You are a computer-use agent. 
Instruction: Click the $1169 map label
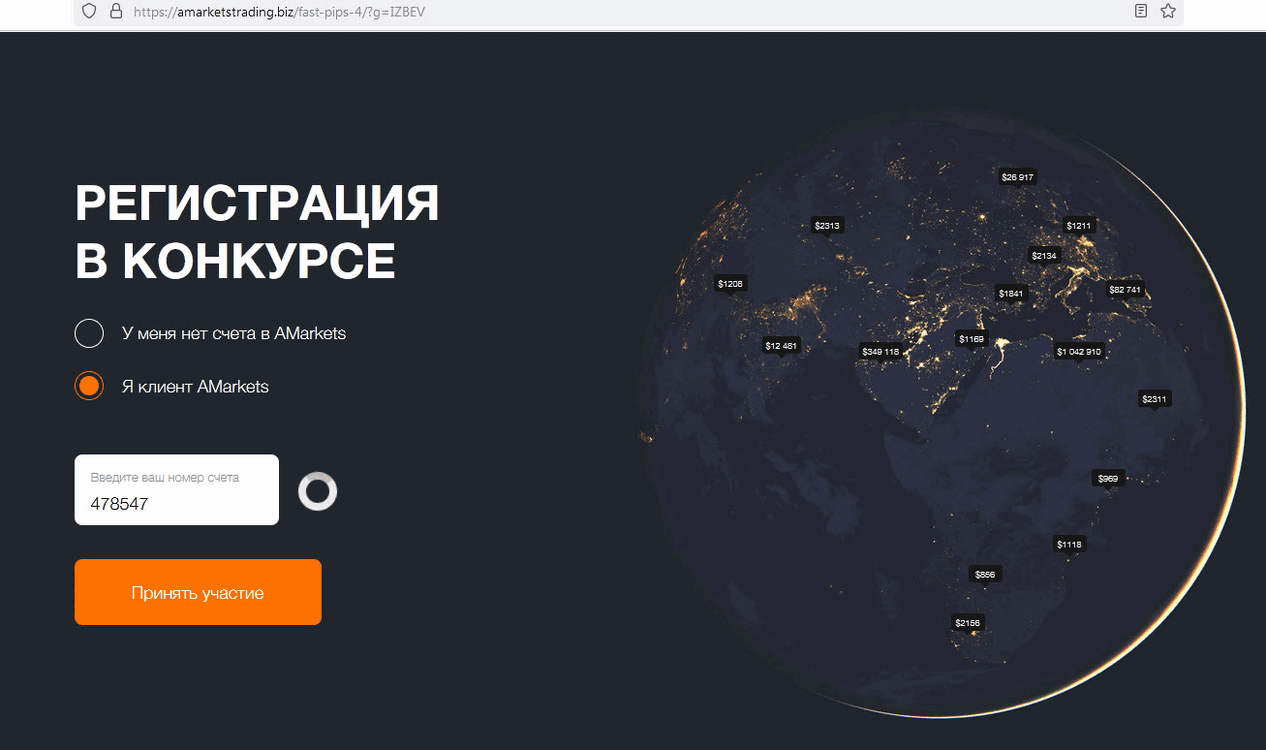972,340
